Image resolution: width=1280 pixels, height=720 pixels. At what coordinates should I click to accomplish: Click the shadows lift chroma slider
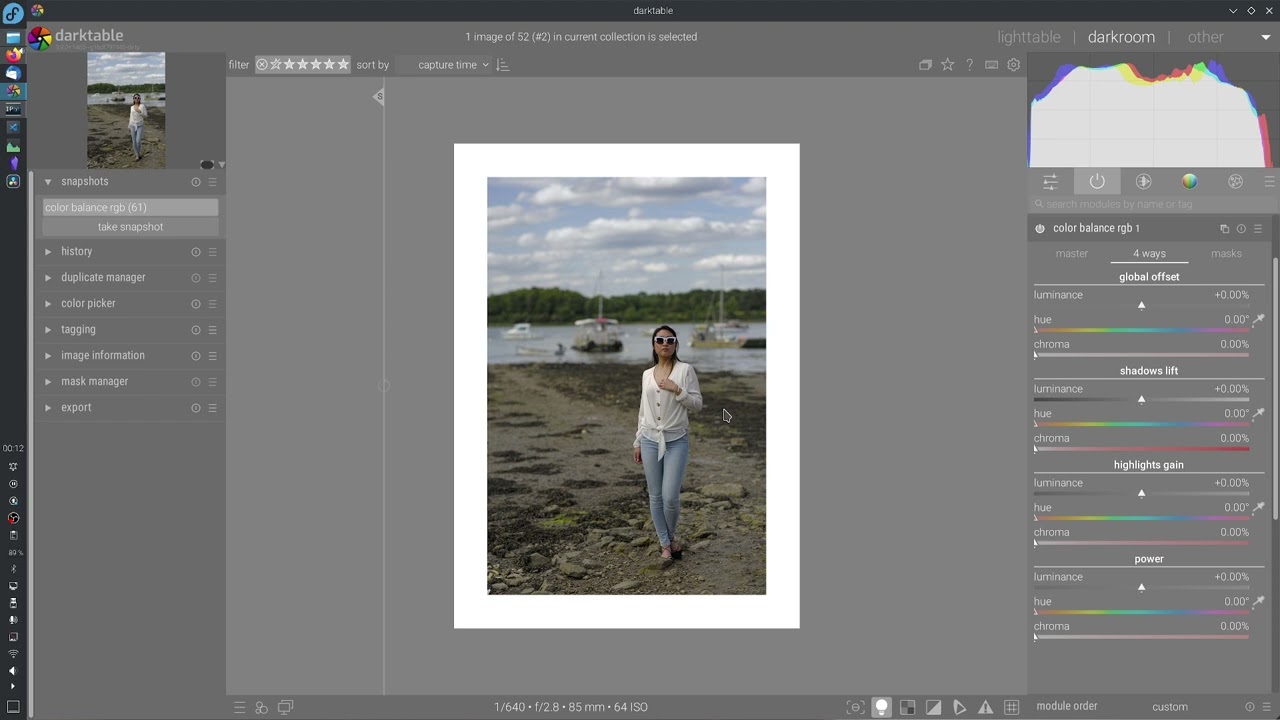[x=1141, y=448]
